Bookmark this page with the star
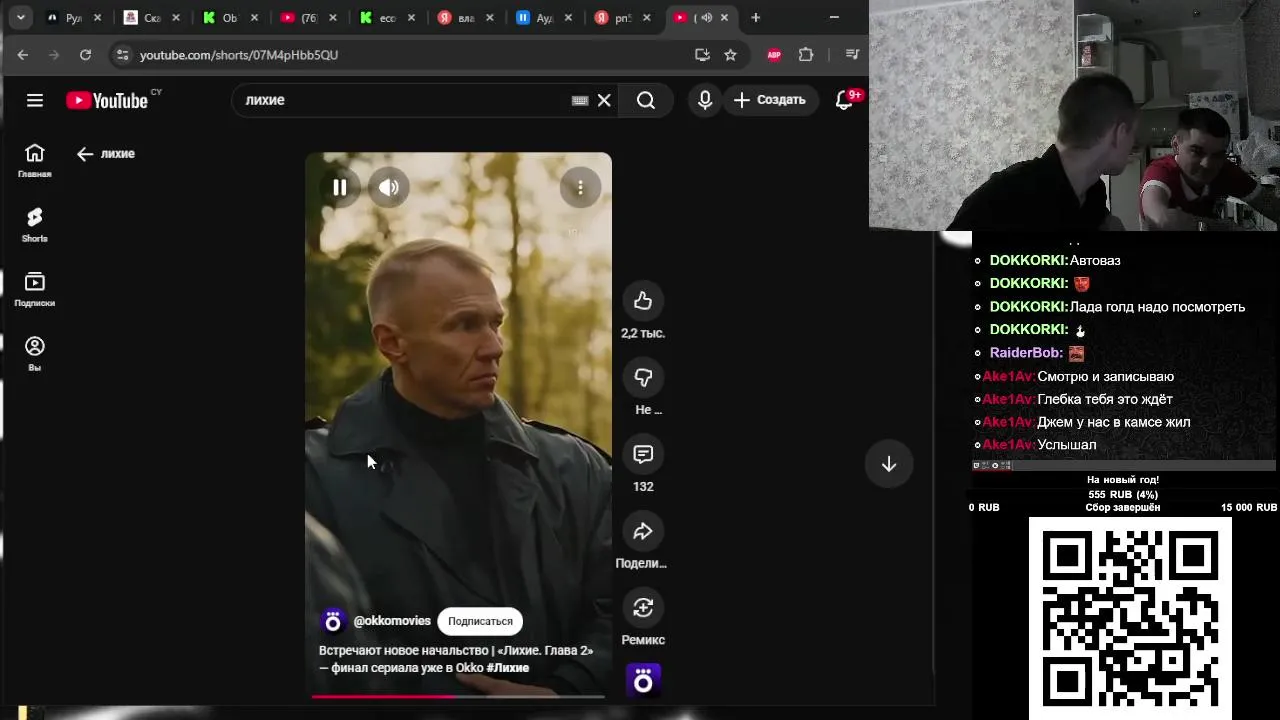This screenshot has height=720, width=1280. point(730,55)
